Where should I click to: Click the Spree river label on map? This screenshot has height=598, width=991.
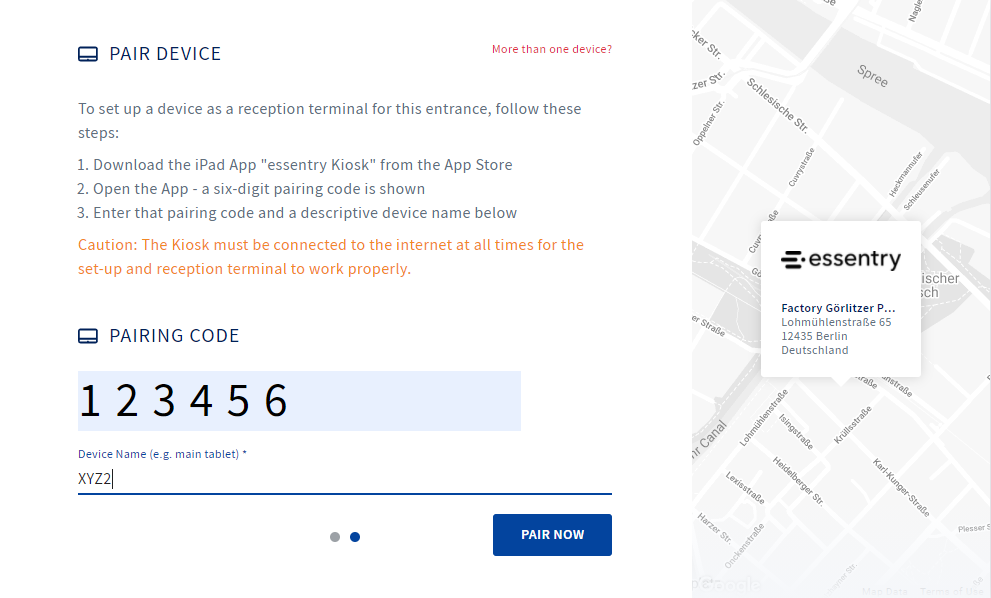click(x=872, y=76)
